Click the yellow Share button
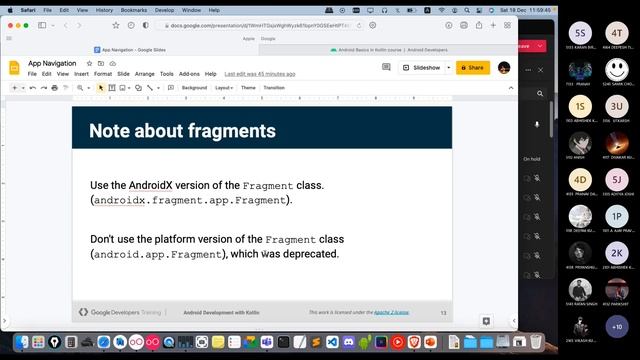 pos(473,68)
